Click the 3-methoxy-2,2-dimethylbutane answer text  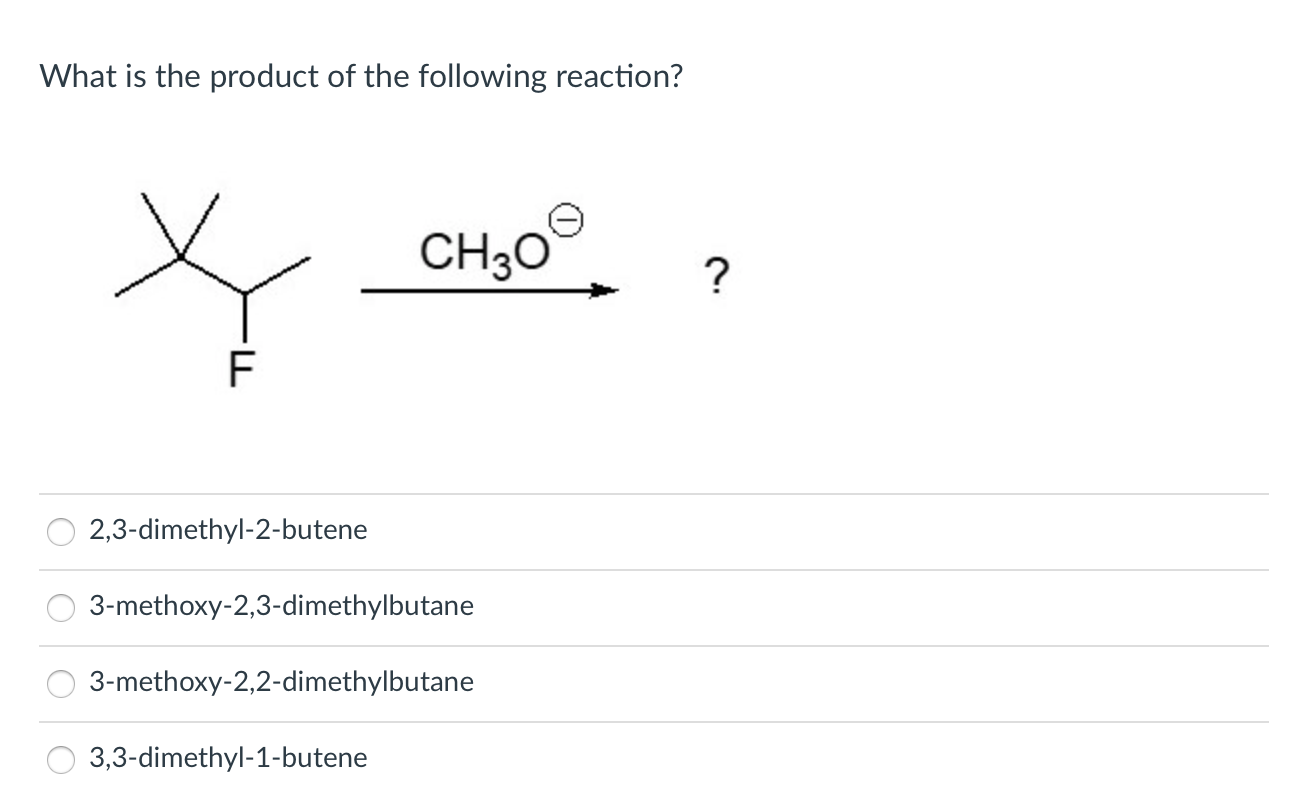281,682
